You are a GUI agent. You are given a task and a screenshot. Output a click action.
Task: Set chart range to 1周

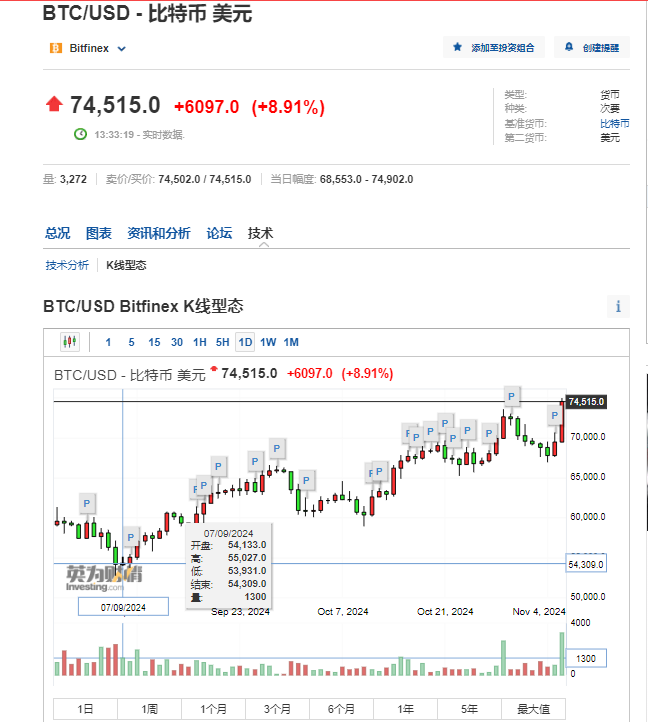(149, 709)
